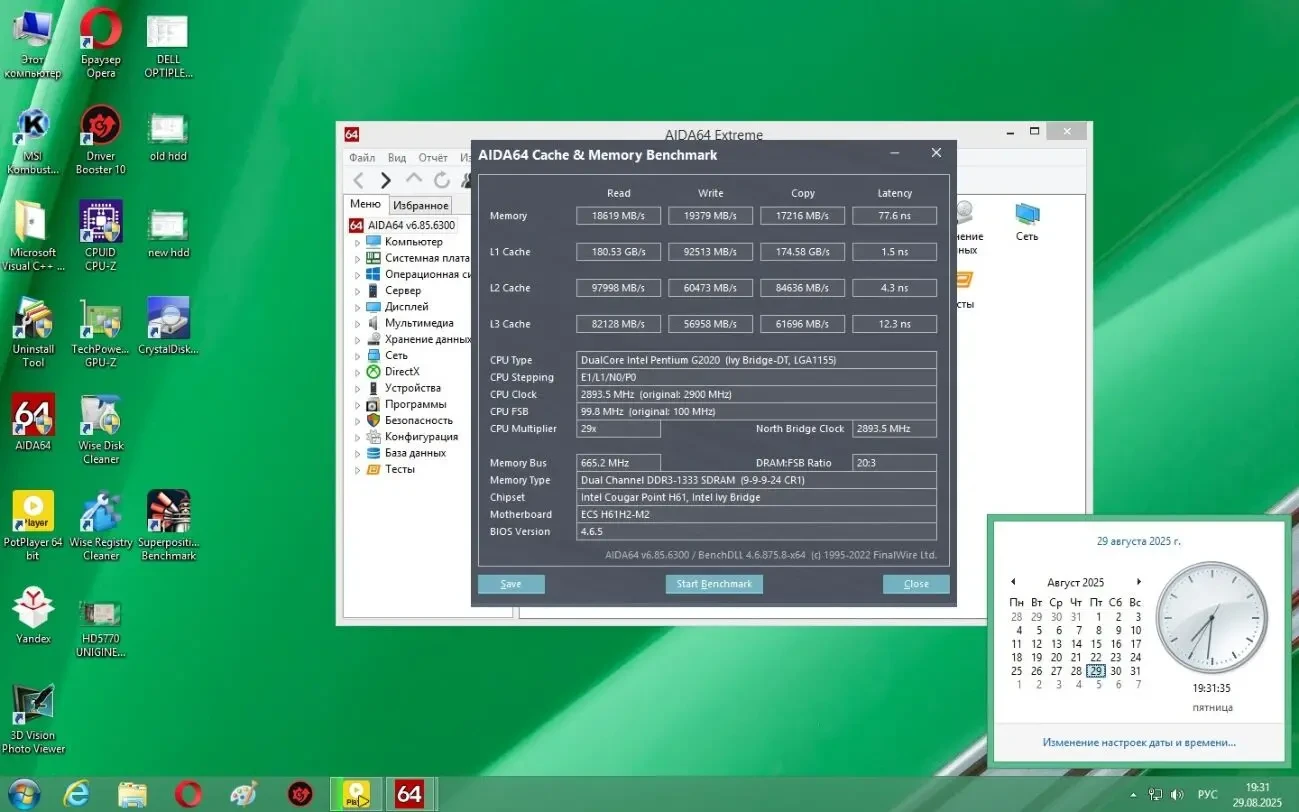The height and width of the screenshot is (812, 1299).
Task: Click the CPU Multiplier 29x value field
Action: (x=617, y=428)
